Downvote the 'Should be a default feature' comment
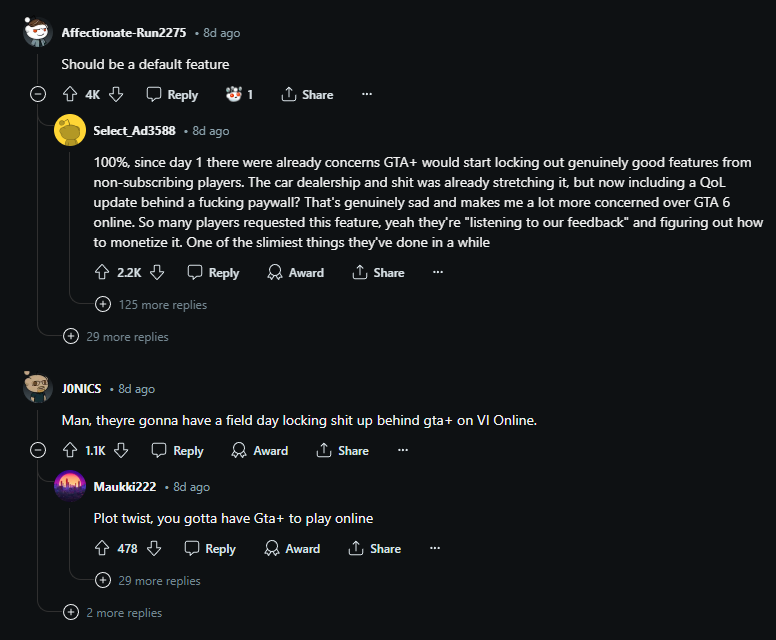This screenshot has height=640, width=776. point(116,94)
